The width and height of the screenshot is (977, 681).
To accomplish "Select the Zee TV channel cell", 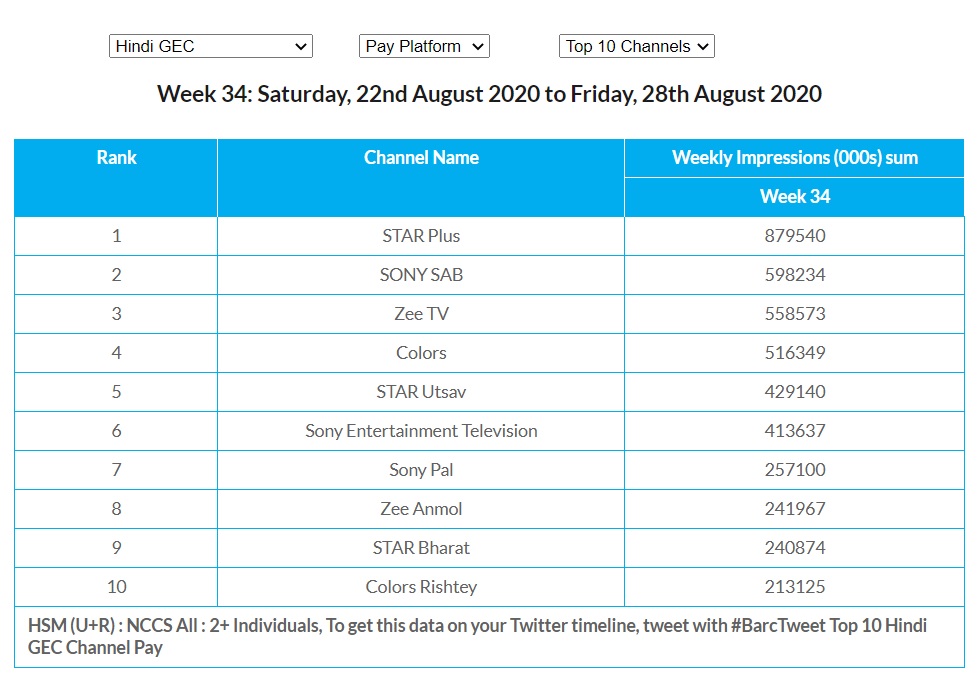I will [x=421, y=314].
